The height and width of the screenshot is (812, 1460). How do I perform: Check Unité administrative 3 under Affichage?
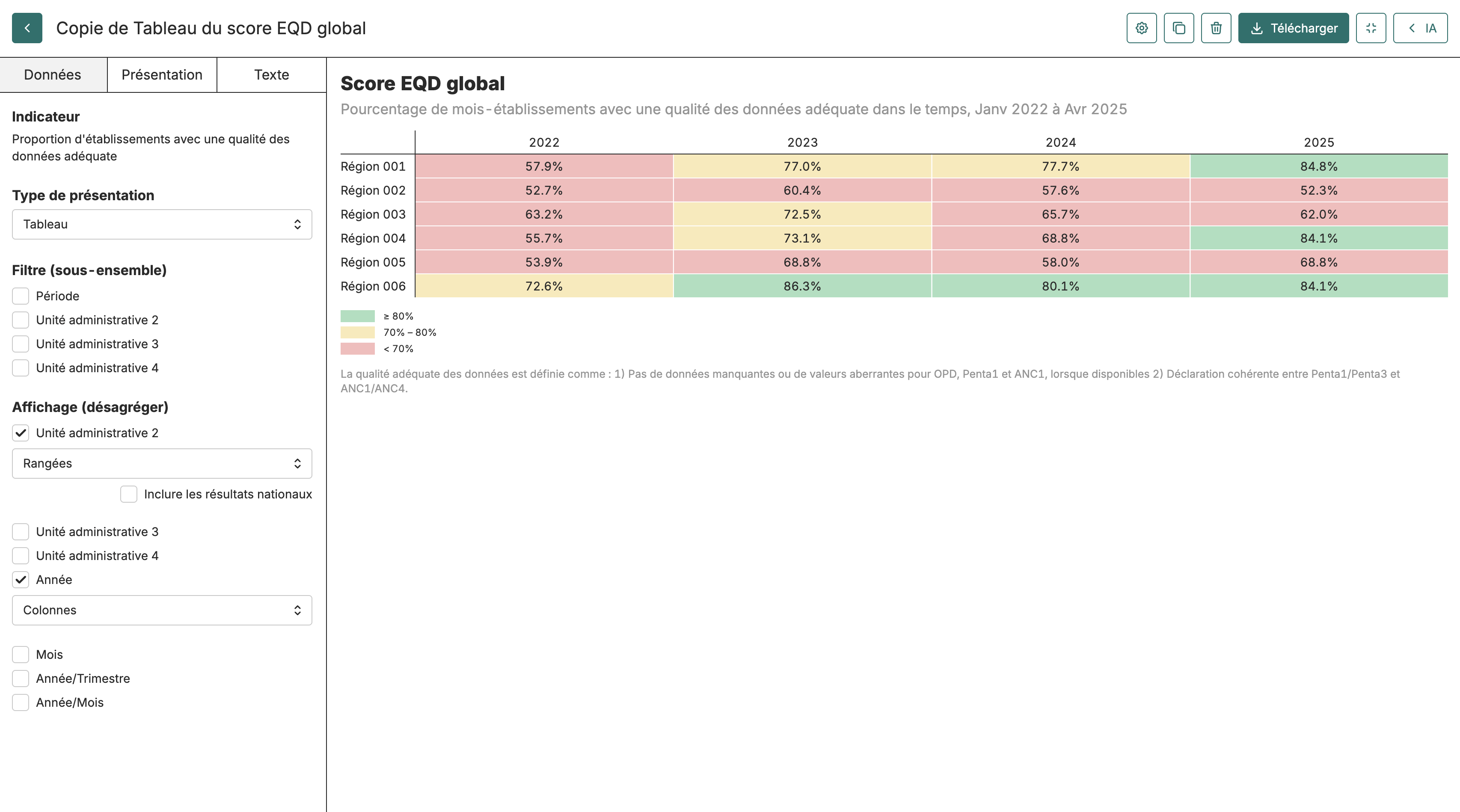pos(21,531)
